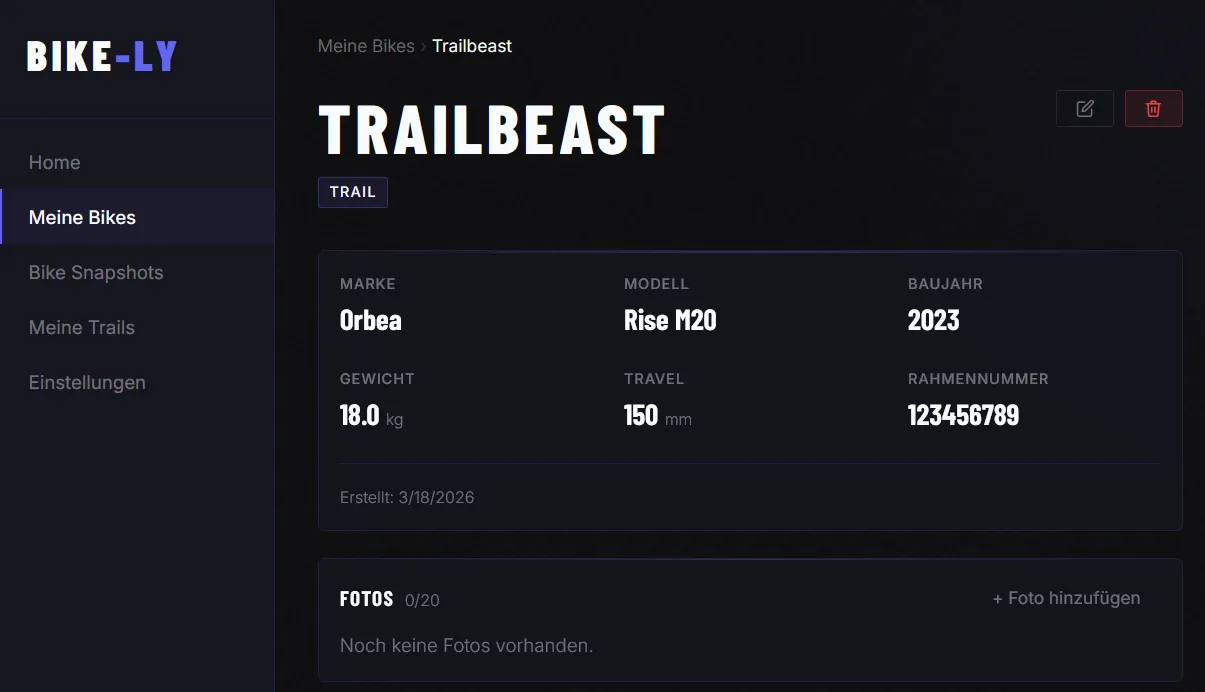This screenshot has width=1205, height=692.
Task: Open Einstellungen settings page
Action: pos(87,383)
